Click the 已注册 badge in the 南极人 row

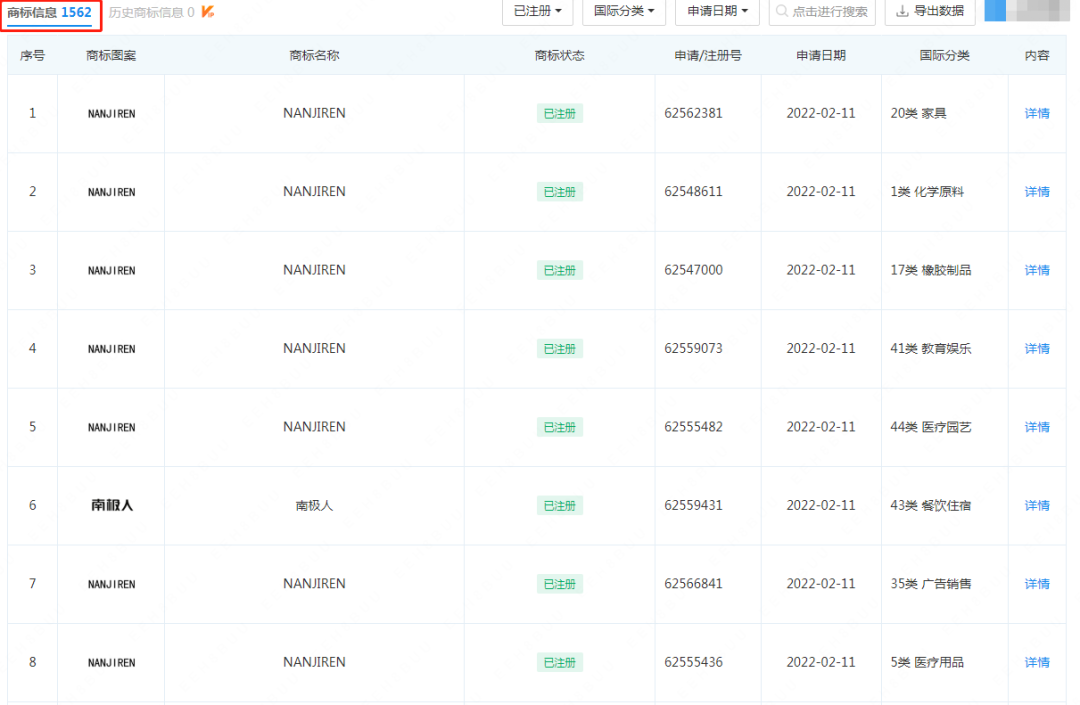pos(560,506)
